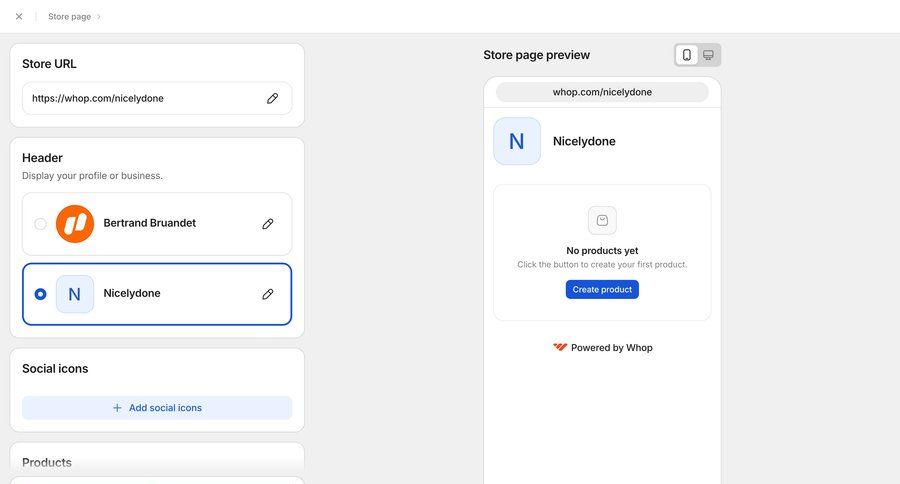Click the Nicelydone logo in preview
This screenshot has width=900, height=484.
coord(517,141)
